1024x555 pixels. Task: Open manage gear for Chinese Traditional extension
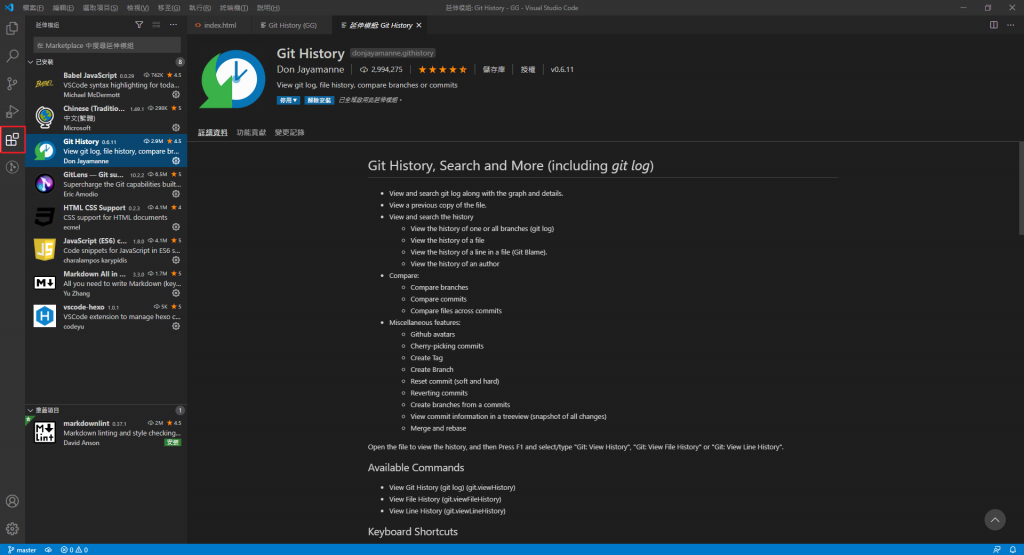click(176, 128)
